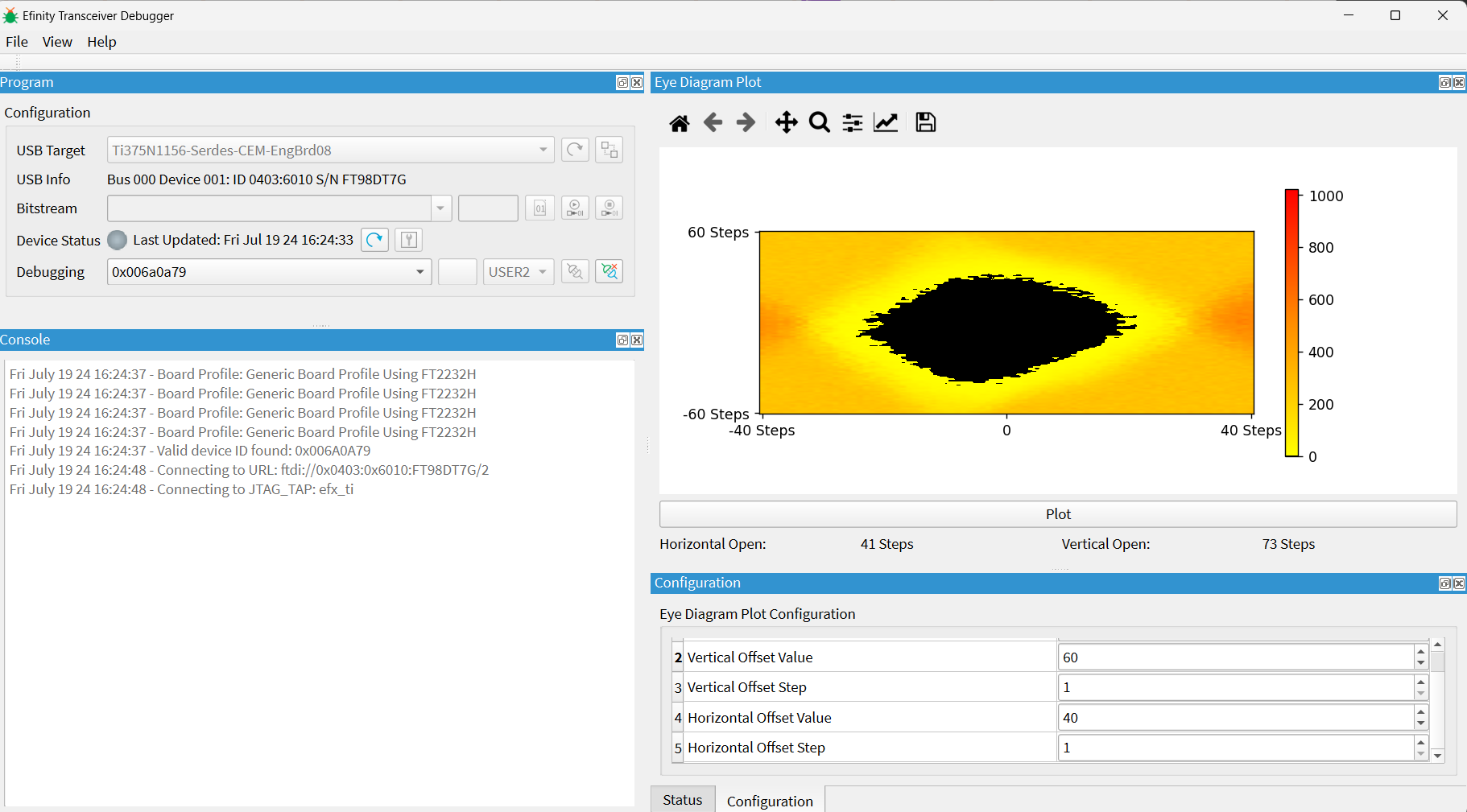
Task: Click the Device Status indicator light
Action: [118, 240]
